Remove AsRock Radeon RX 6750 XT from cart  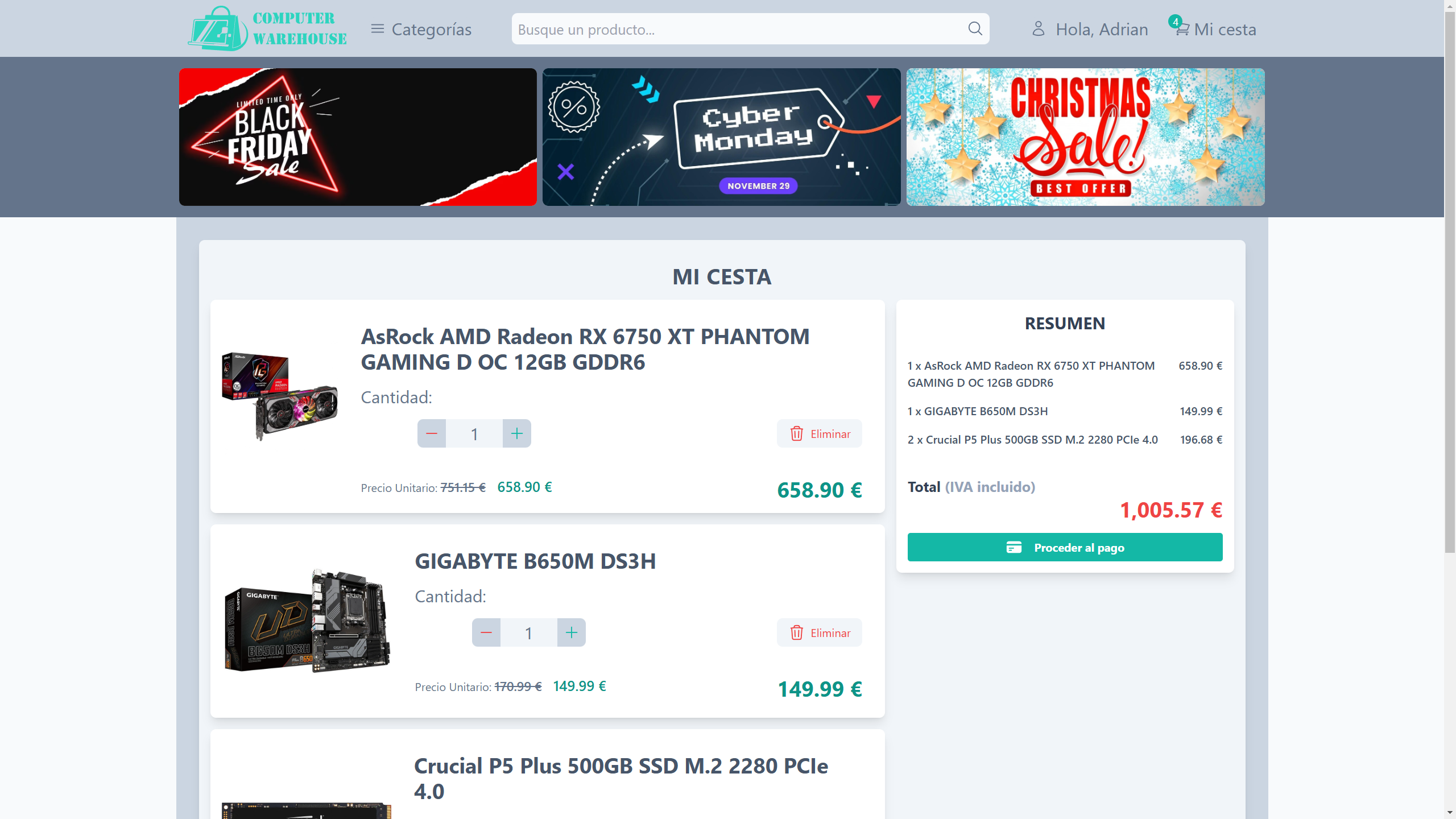(x=820, y=433)
